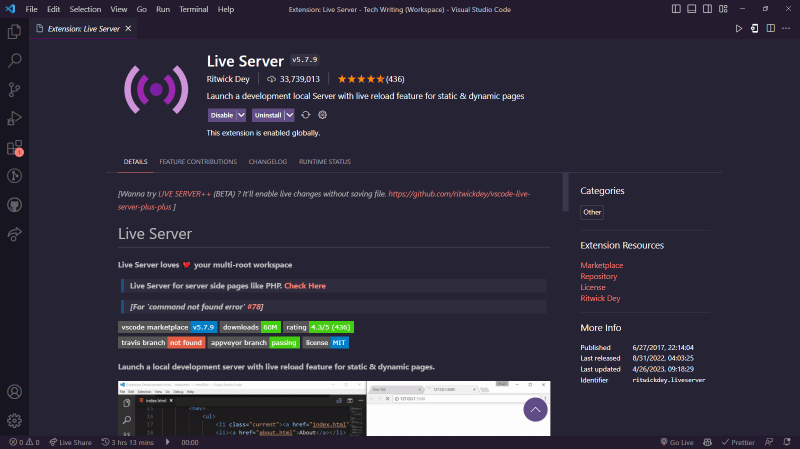Open the Explorer view in activity bar
The width and height of the screenshot is (800, 449).
(14, 32)
